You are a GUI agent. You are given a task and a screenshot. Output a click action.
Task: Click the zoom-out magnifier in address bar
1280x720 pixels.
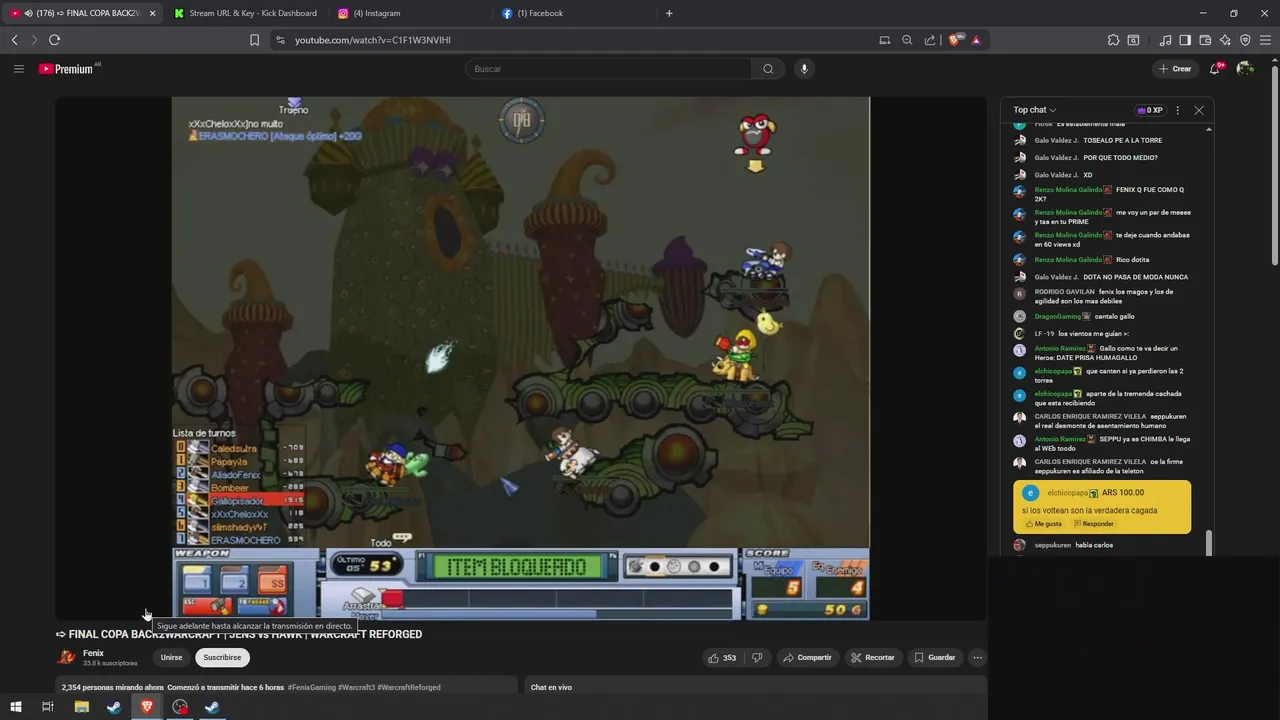[907, 40]
